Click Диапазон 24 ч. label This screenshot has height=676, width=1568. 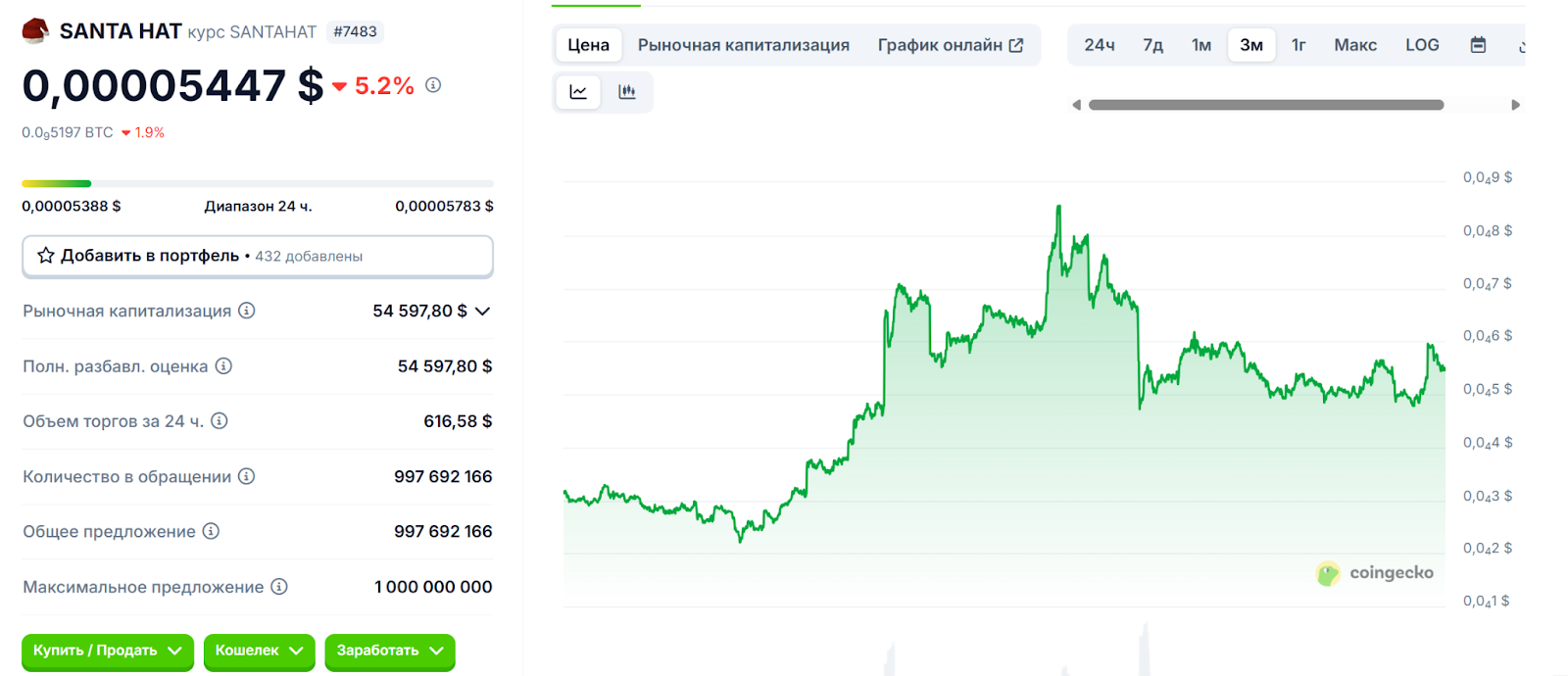pyautogui.click(x=258, y=206)
